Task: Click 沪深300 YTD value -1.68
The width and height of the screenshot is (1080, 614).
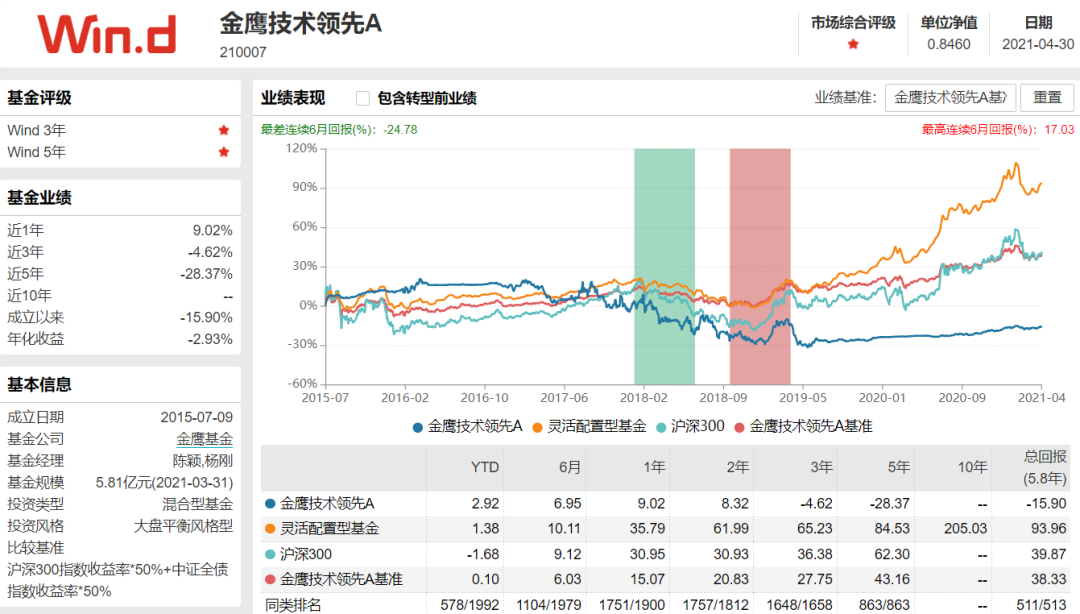Action: (483, 554)
